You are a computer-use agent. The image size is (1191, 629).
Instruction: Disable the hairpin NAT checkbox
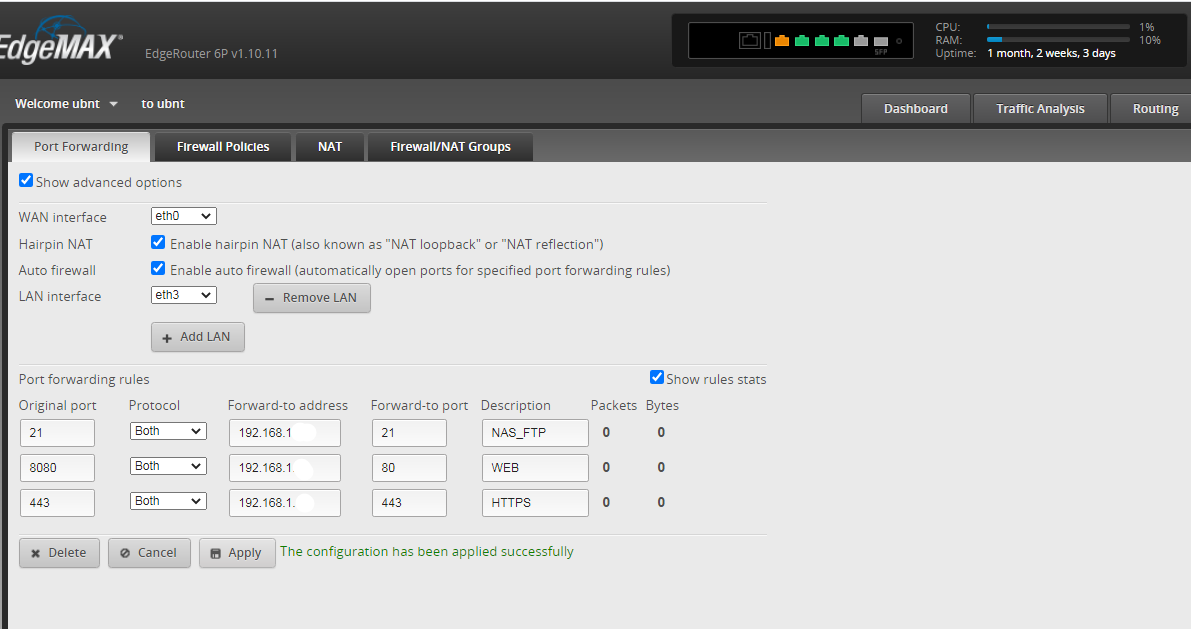[x=158, y=242]
